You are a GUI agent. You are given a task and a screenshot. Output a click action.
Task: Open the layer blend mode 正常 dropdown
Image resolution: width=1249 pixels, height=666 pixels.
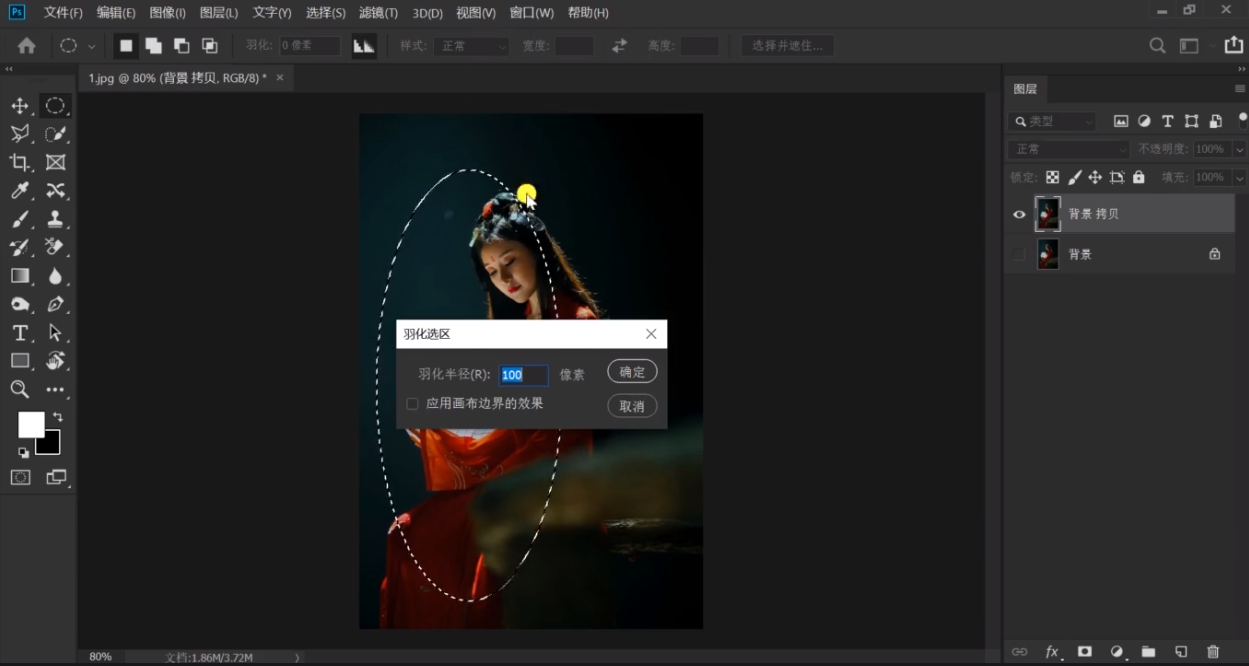point(1068,149)
